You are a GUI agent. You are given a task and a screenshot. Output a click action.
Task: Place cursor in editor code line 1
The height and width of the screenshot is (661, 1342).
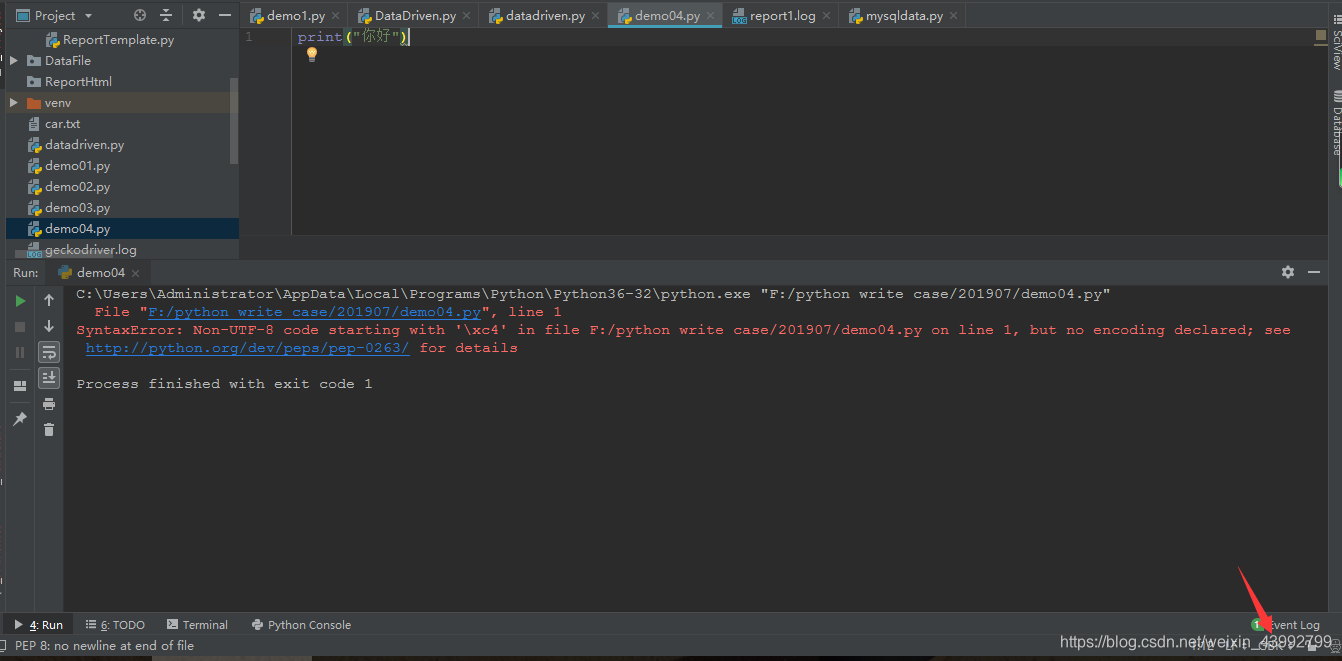353,37
